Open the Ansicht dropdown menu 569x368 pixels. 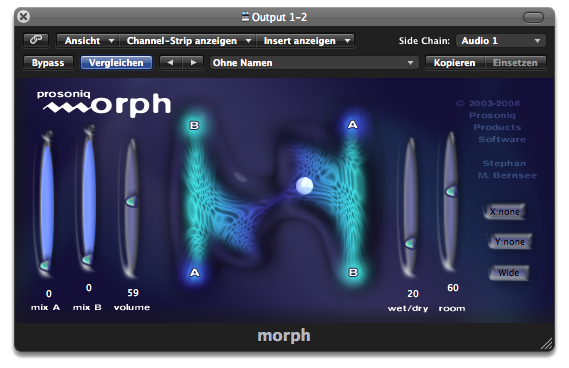87,41
